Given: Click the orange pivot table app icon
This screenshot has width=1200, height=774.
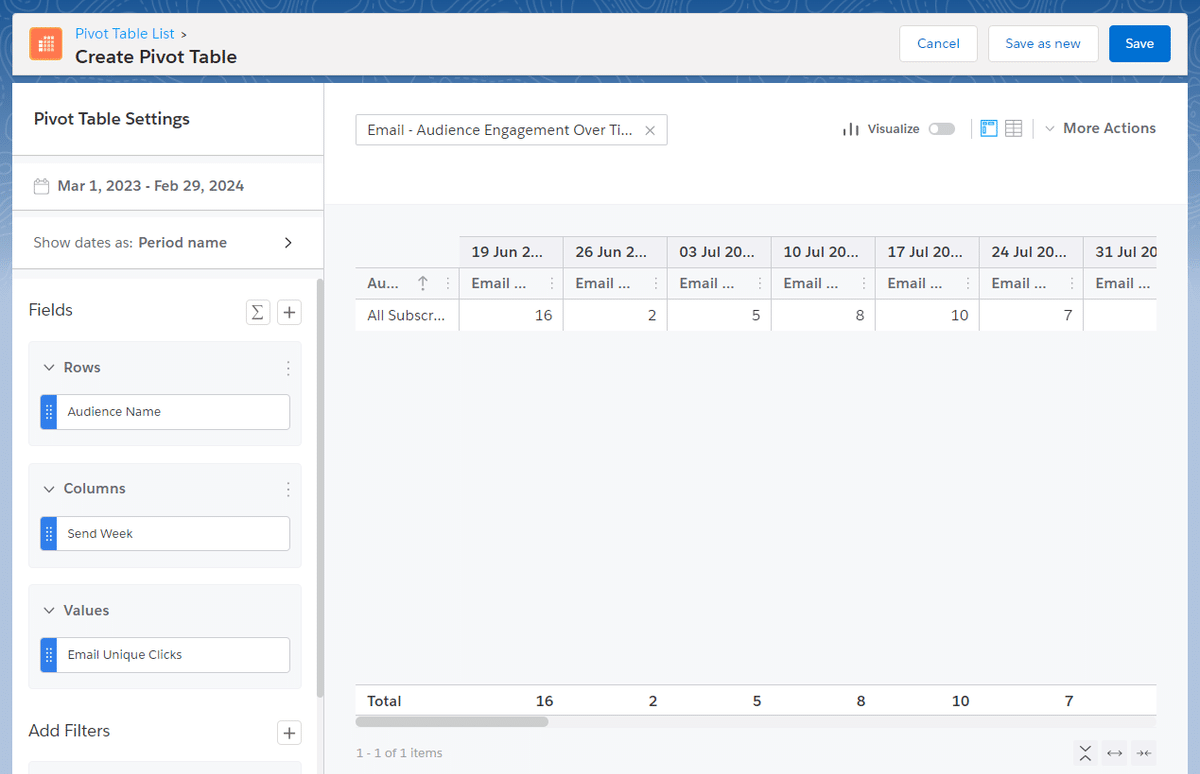Looking at the screenshot, I should tap(46, 44).
